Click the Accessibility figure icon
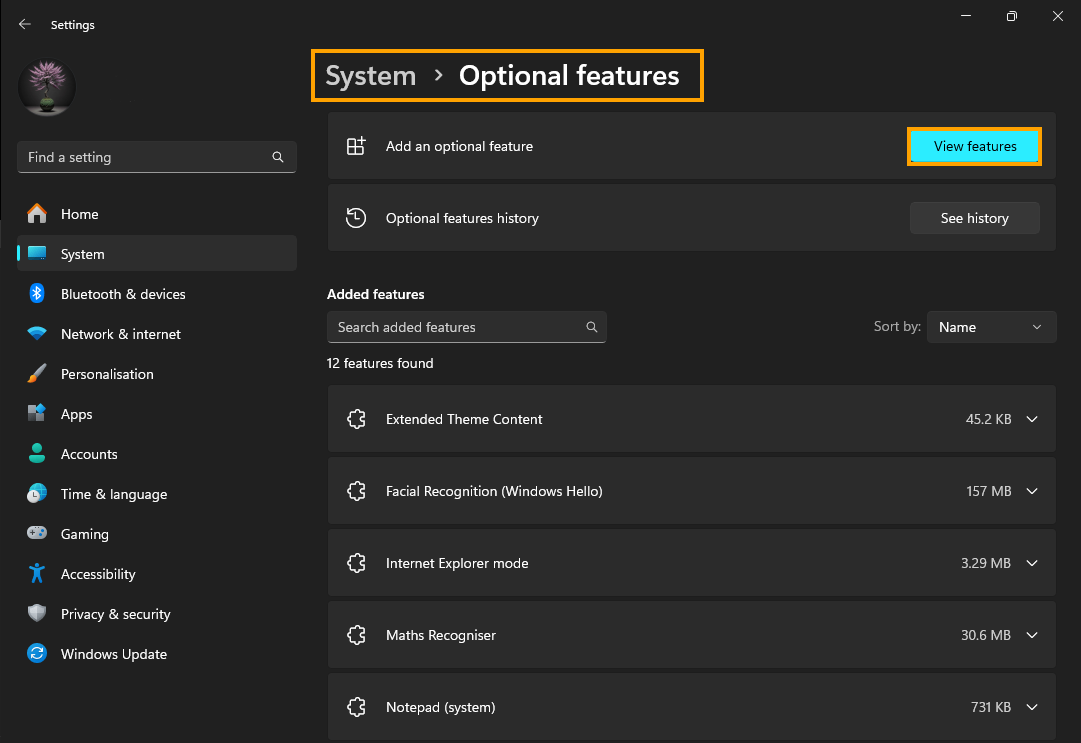This screenshot has width=1081, height=743. pyautogui.click(x=37, y=573)
